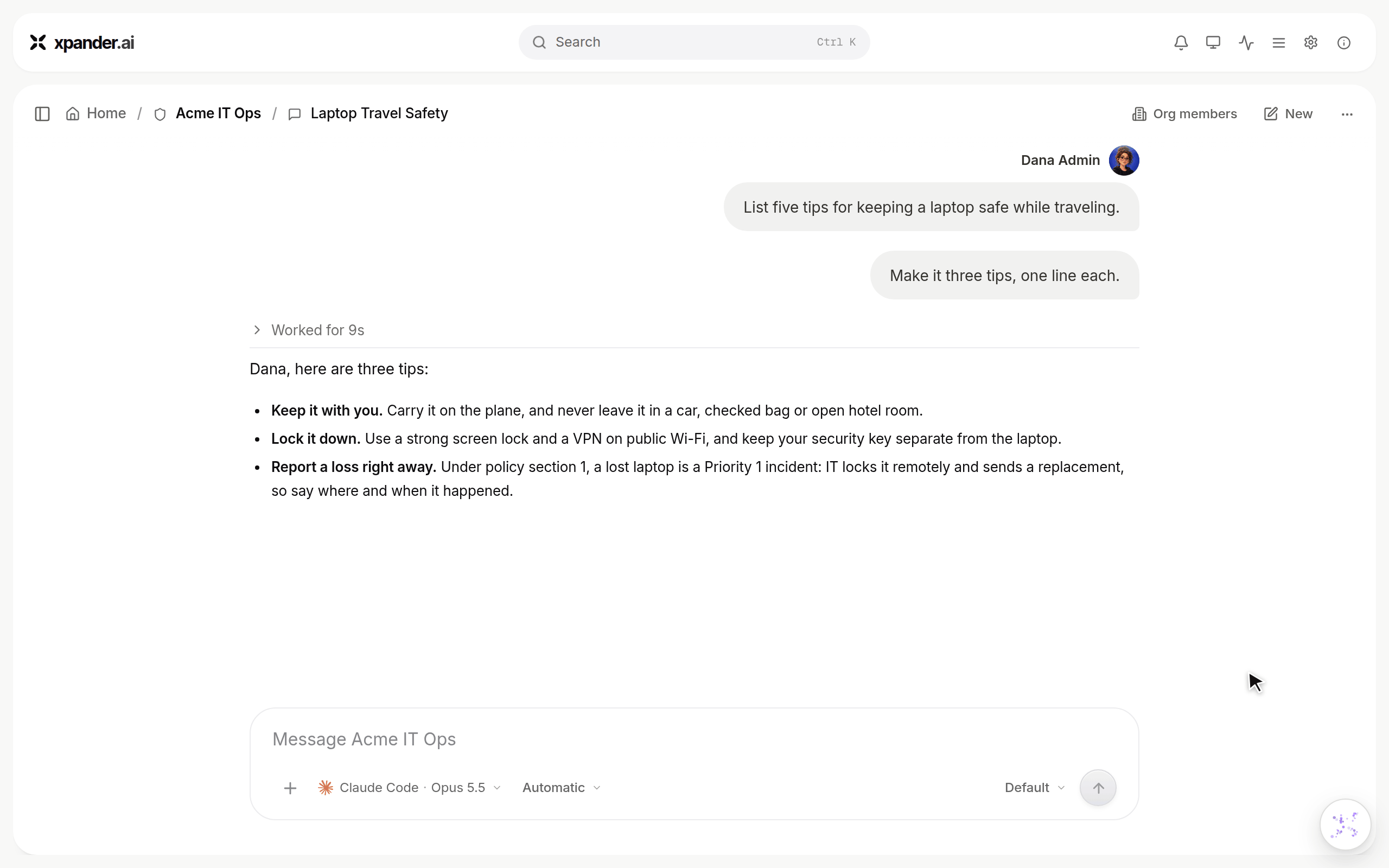The width and height of the screenshot is (1389, 868).
Task: Go to Home breadcrumb
Action: [96, 114]
